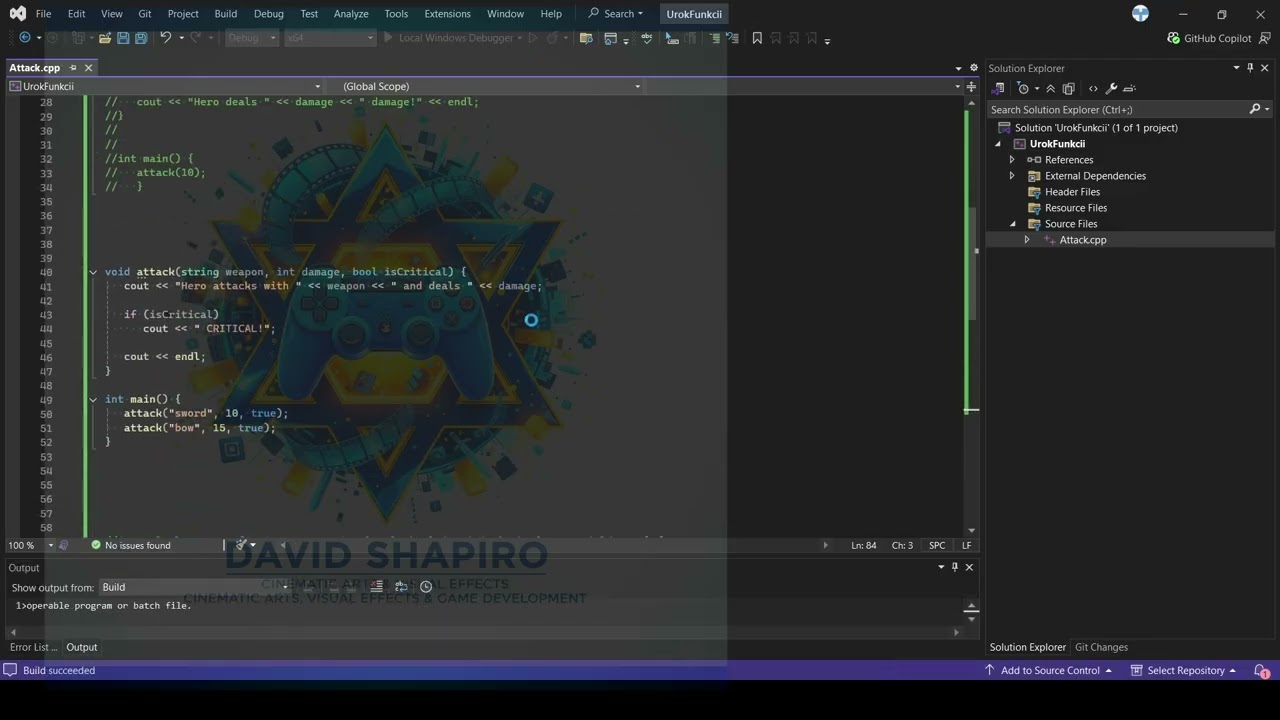Image resolution: width=1280 pixels, height=720 pixels.
Task: Open Properties wrench icon in Solution Explorer
Action: point(1111,88)
